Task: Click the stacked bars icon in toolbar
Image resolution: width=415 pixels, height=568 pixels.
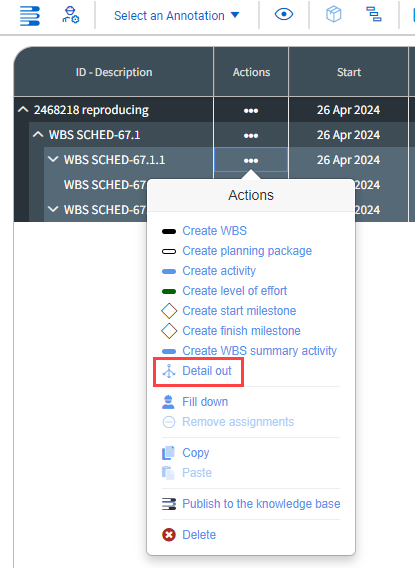Action: [30, 16]
